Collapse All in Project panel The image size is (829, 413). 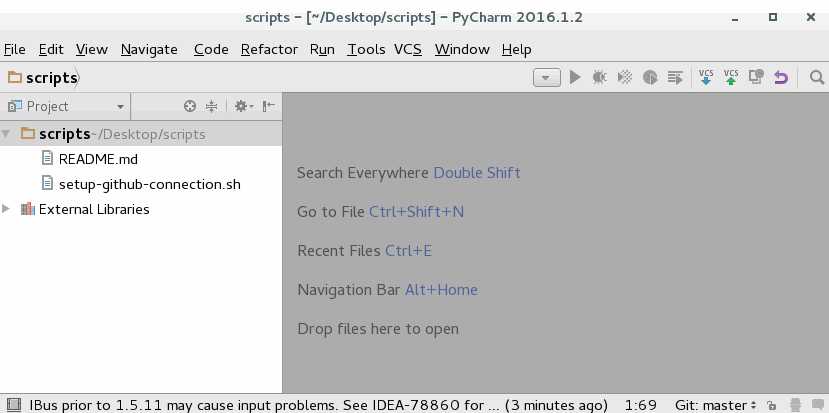click(x=211, y=106)
